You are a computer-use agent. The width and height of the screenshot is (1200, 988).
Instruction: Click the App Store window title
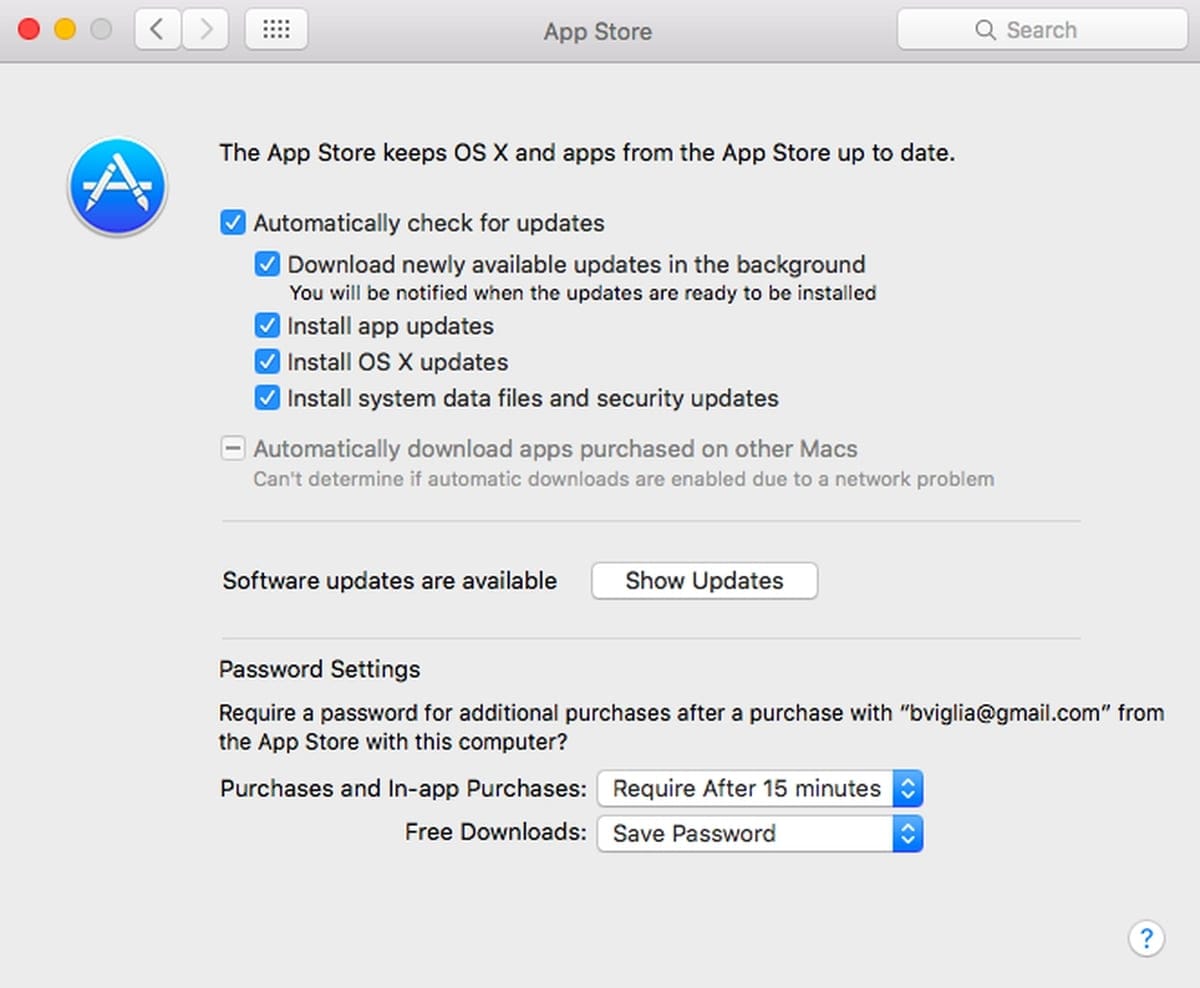[x=598, y=31]
